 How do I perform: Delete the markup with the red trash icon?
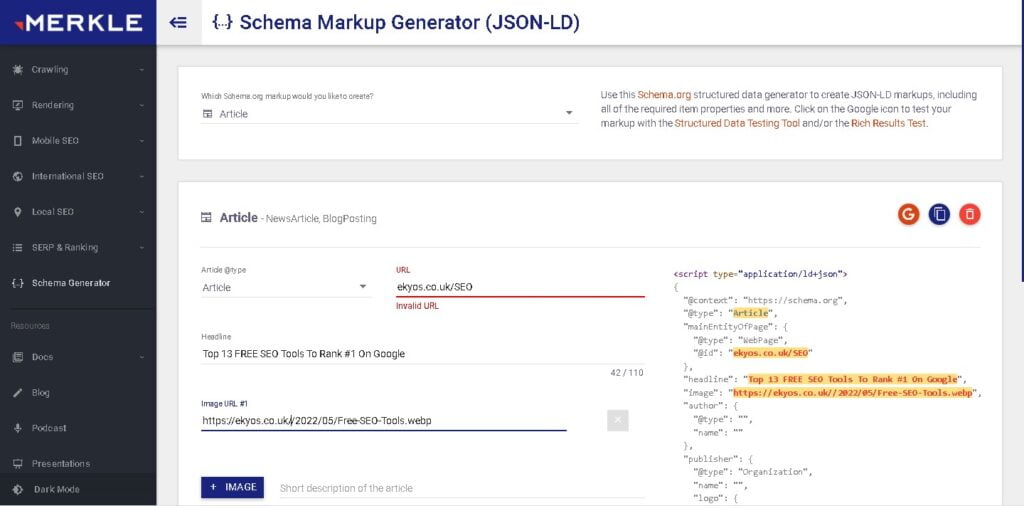[970, 214]
